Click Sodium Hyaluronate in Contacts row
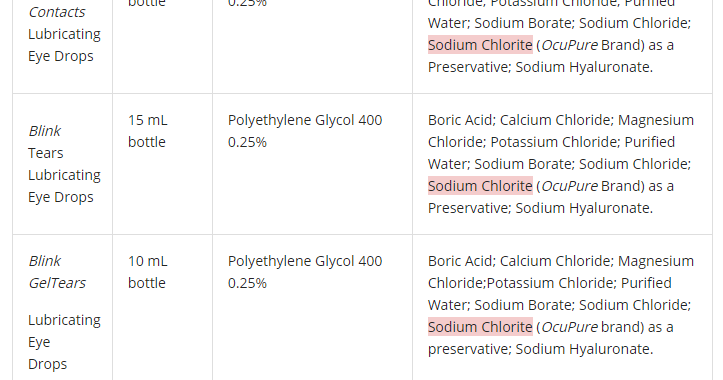 (x=584, y=67)
